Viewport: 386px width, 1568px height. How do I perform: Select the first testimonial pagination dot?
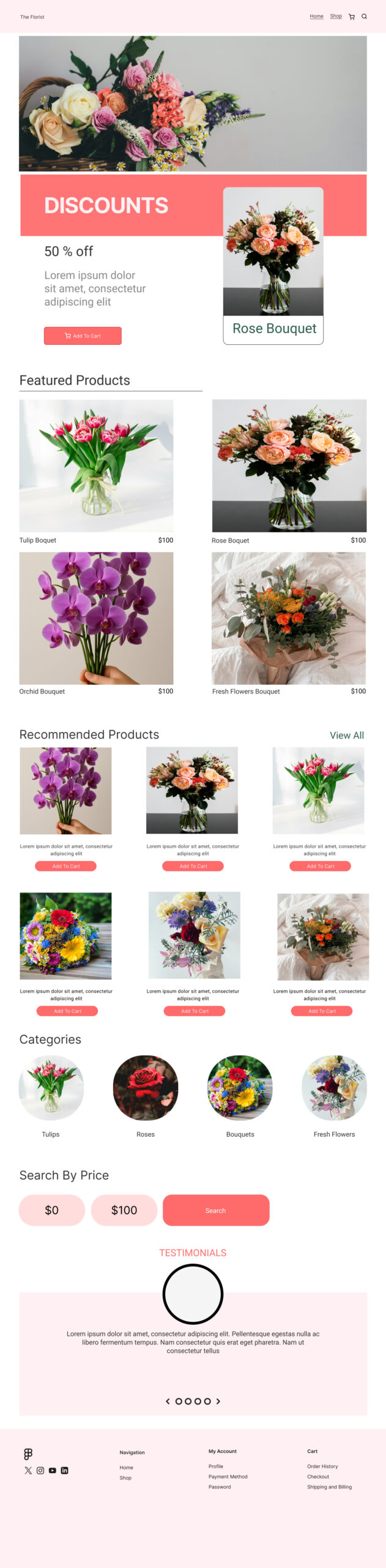[179, 1401]
